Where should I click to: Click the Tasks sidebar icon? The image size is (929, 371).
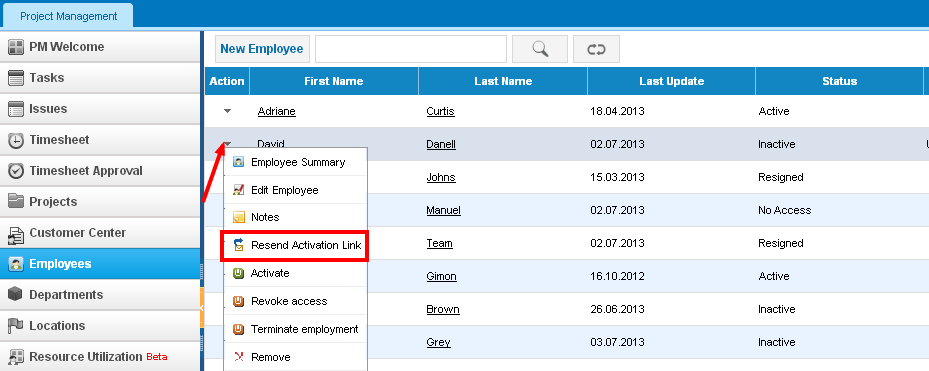(x=16, y=78)
